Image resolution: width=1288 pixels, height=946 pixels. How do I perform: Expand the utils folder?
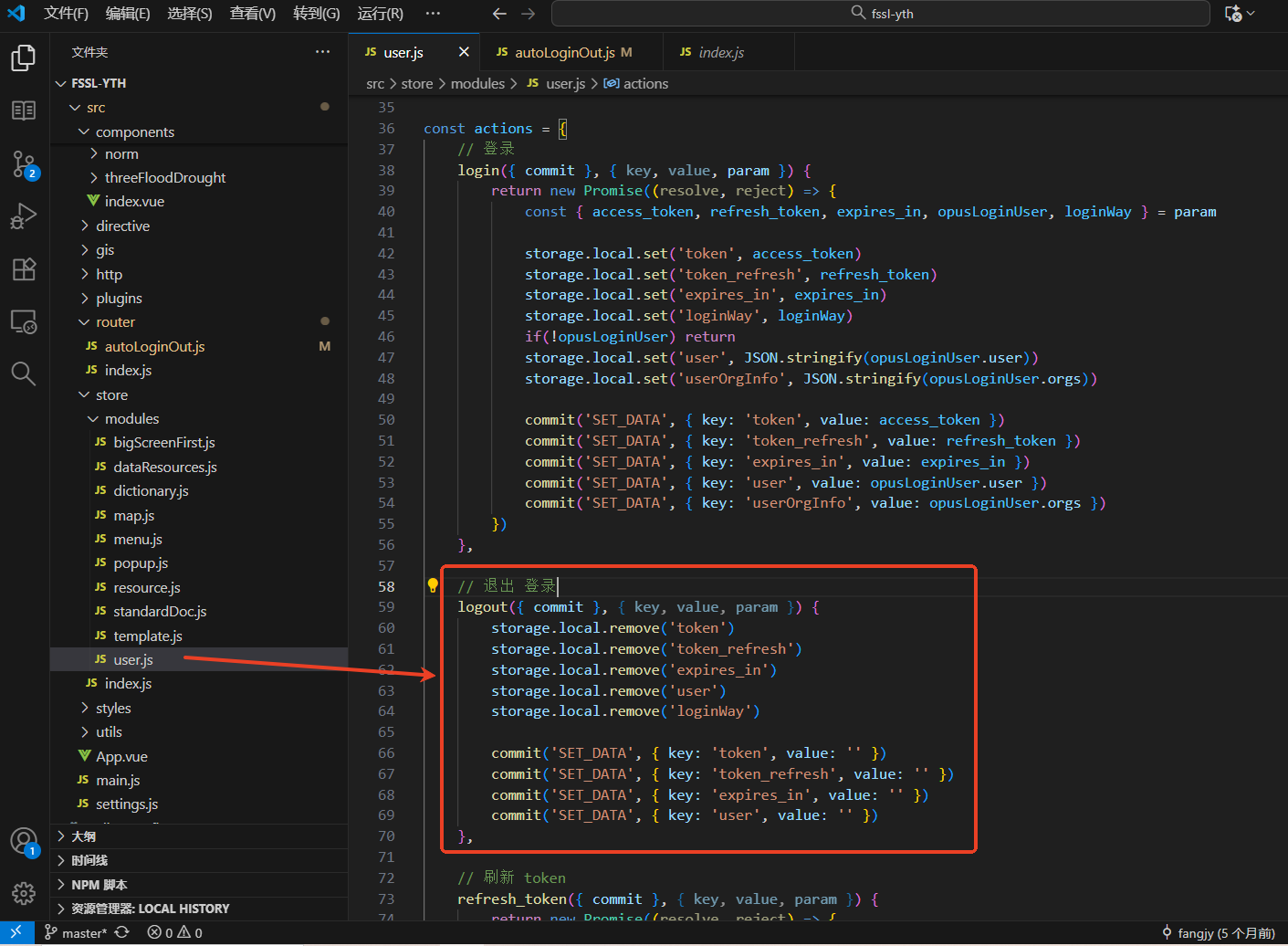click(199, 731)
